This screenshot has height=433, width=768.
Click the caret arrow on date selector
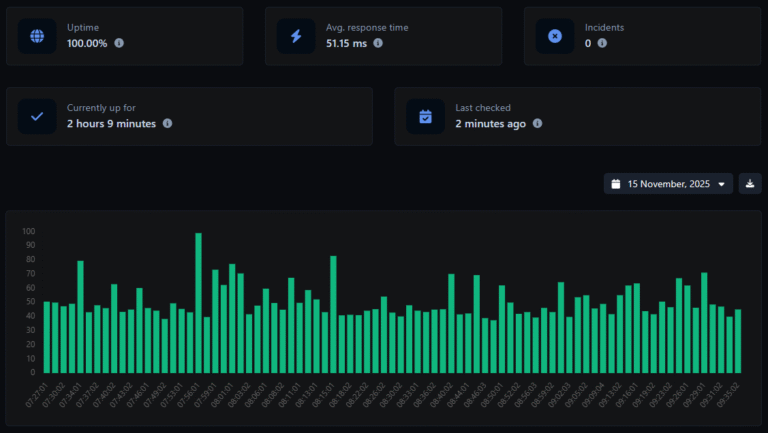pos(721,184)
